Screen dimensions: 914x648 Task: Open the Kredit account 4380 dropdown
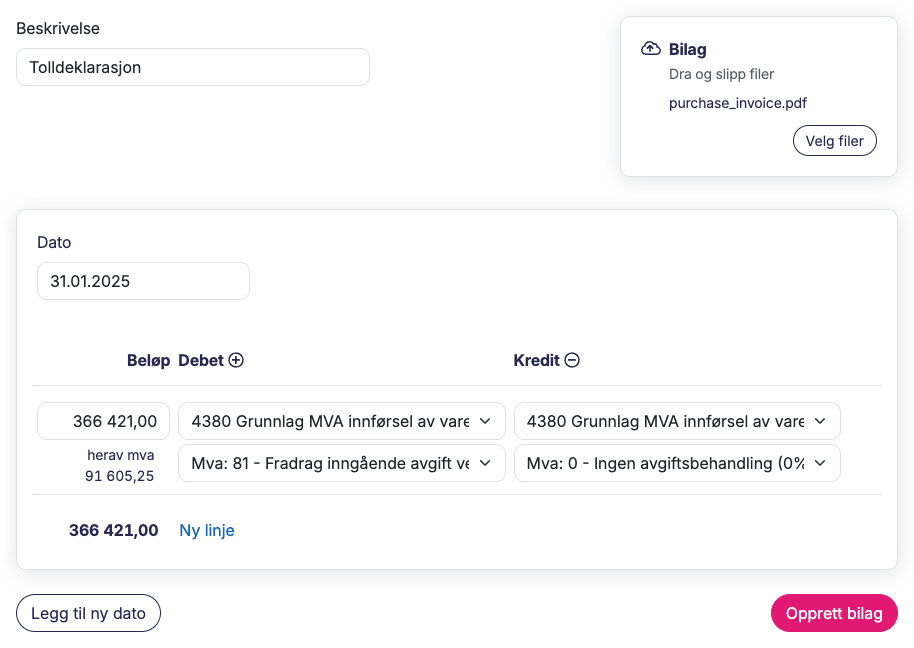[x=677, y=421]
